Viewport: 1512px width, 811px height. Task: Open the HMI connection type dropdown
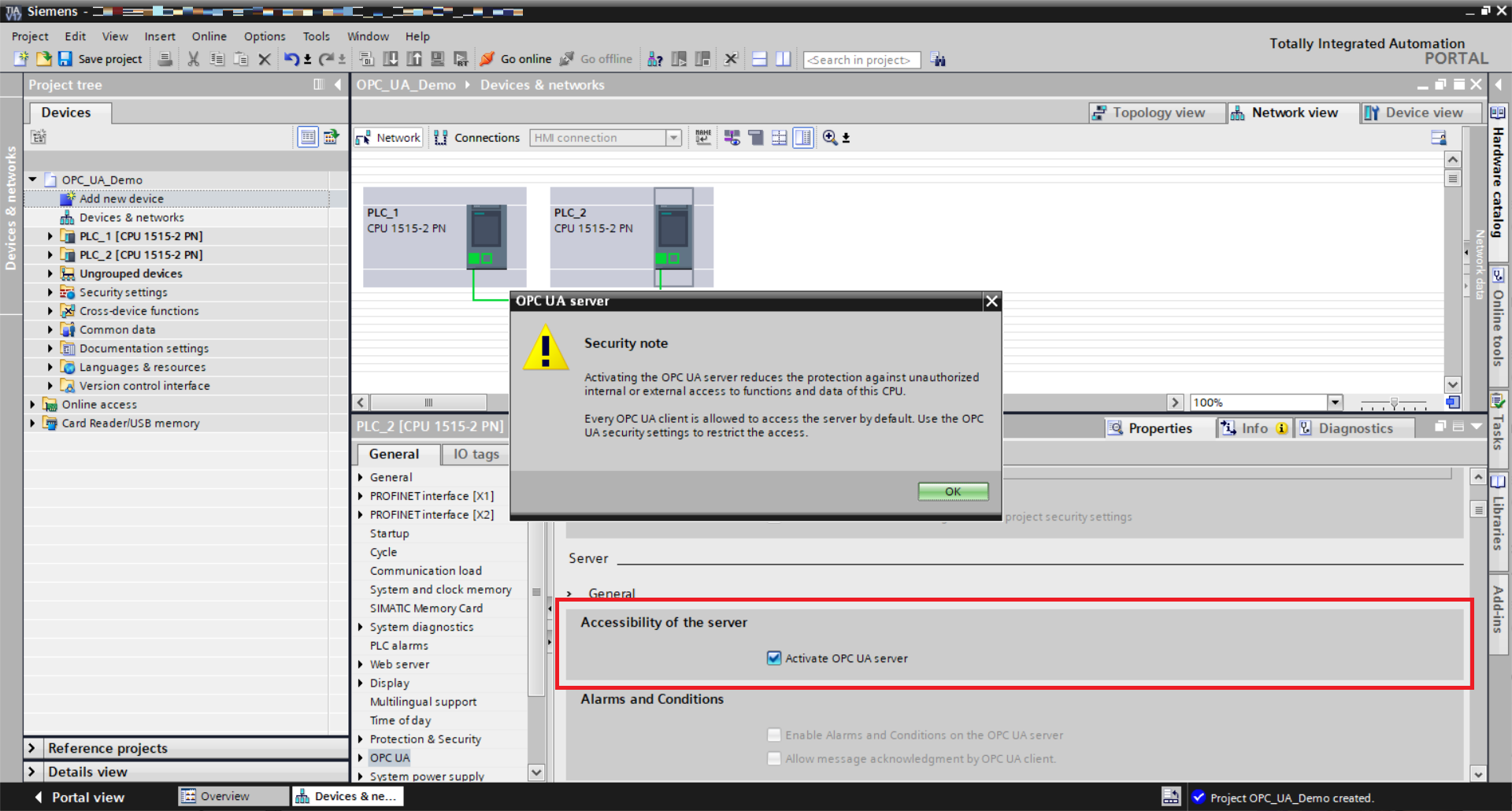coord(673,138)
